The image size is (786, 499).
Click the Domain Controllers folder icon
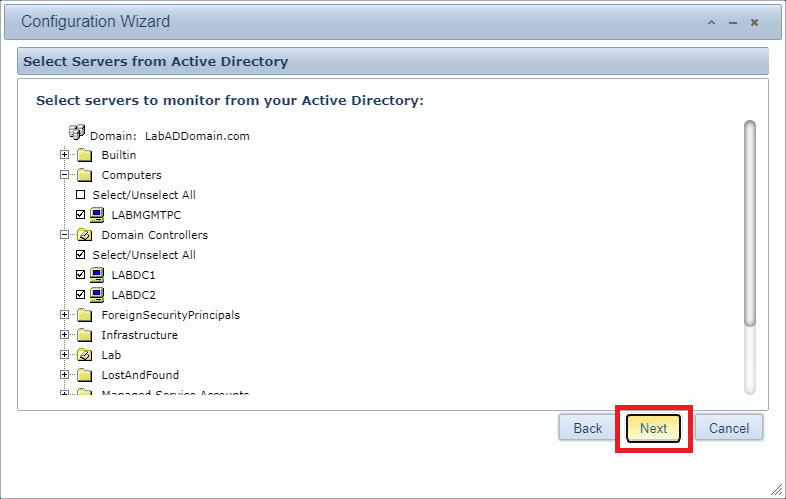click(84, 235)
